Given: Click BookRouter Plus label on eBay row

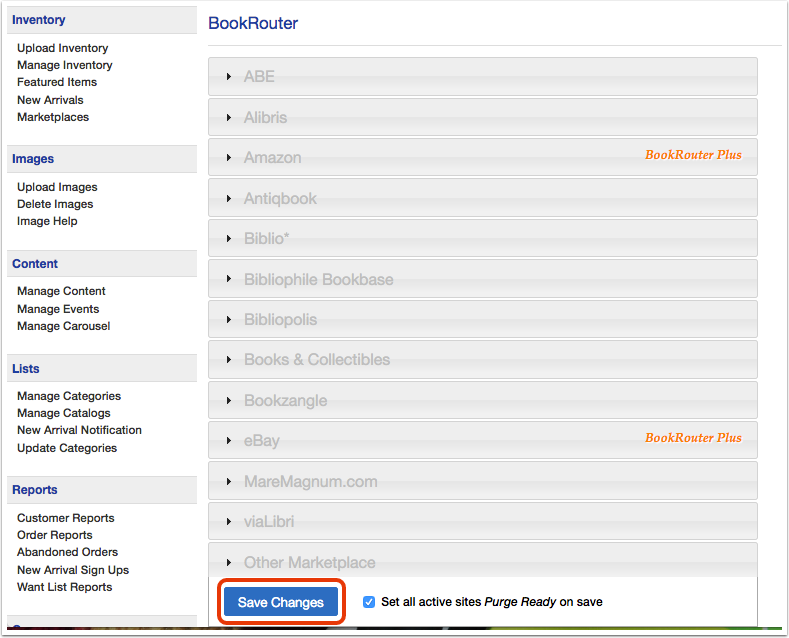Looking at the screenshot, I should click(693, 438).
